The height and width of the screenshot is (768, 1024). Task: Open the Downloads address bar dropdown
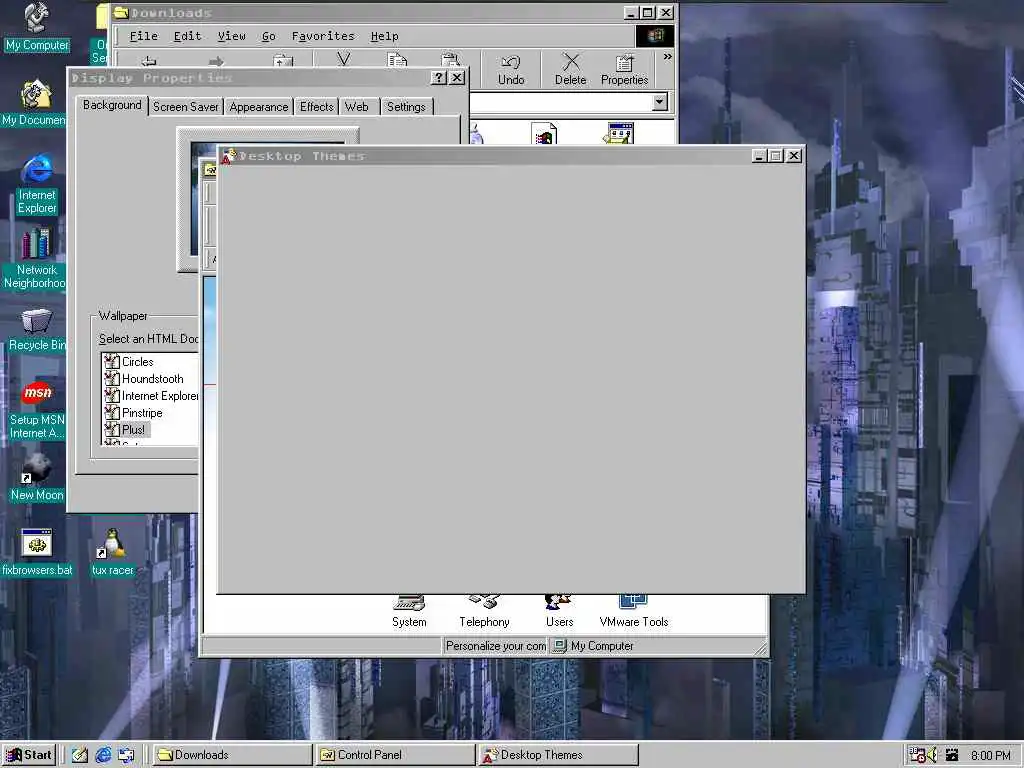pos(660,102)
